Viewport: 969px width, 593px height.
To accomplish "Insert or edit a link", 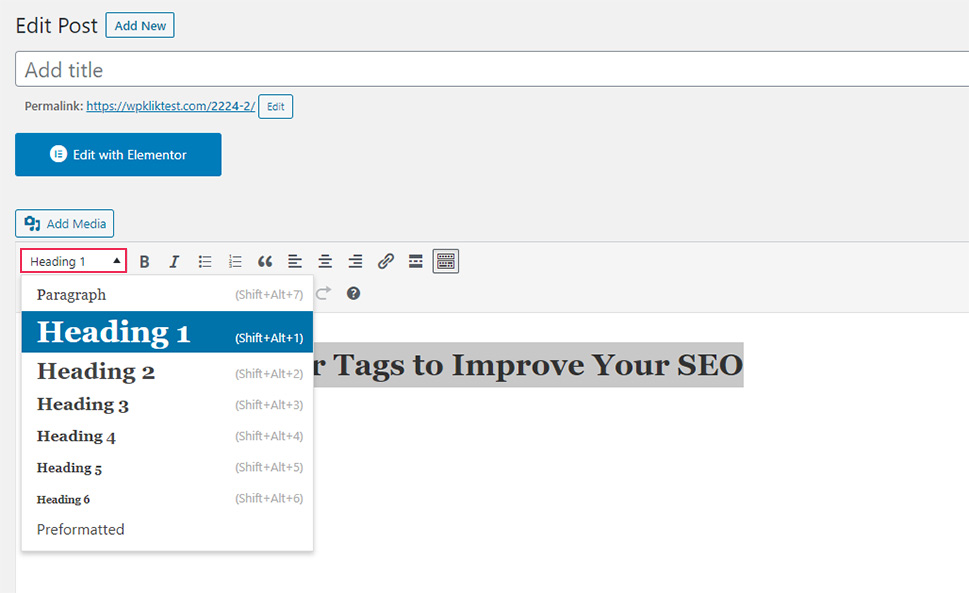I will coord(386,261).
